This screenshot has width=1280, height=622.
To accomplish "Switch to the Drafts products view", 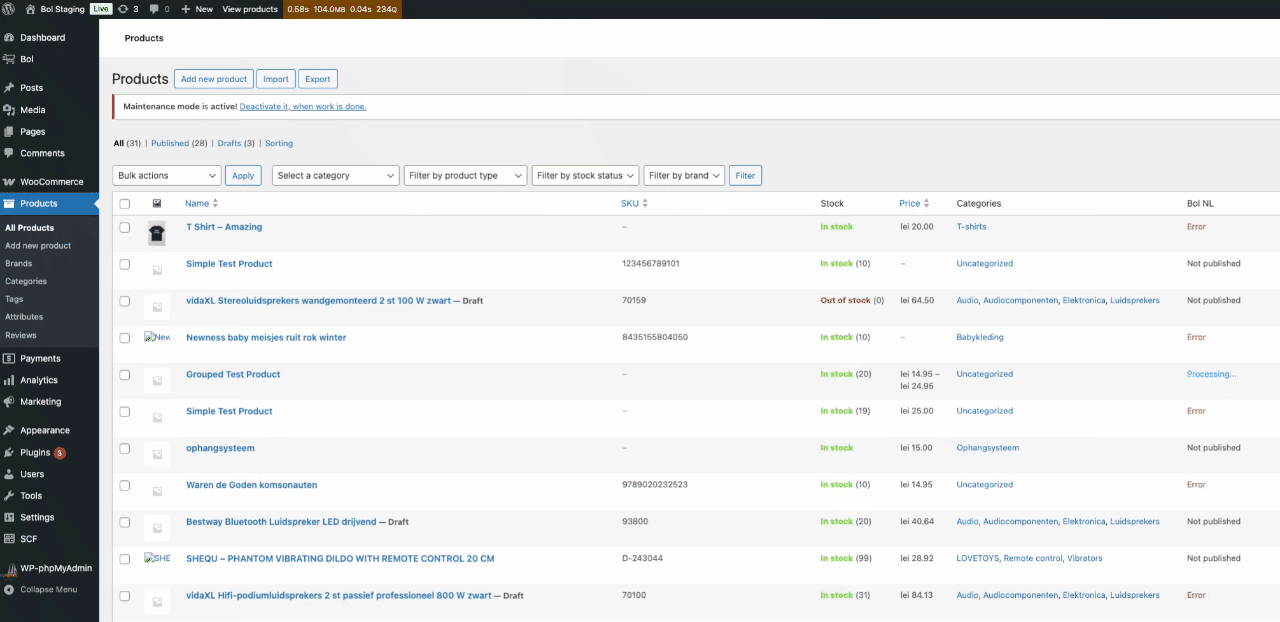I will [x=229, y=144].
